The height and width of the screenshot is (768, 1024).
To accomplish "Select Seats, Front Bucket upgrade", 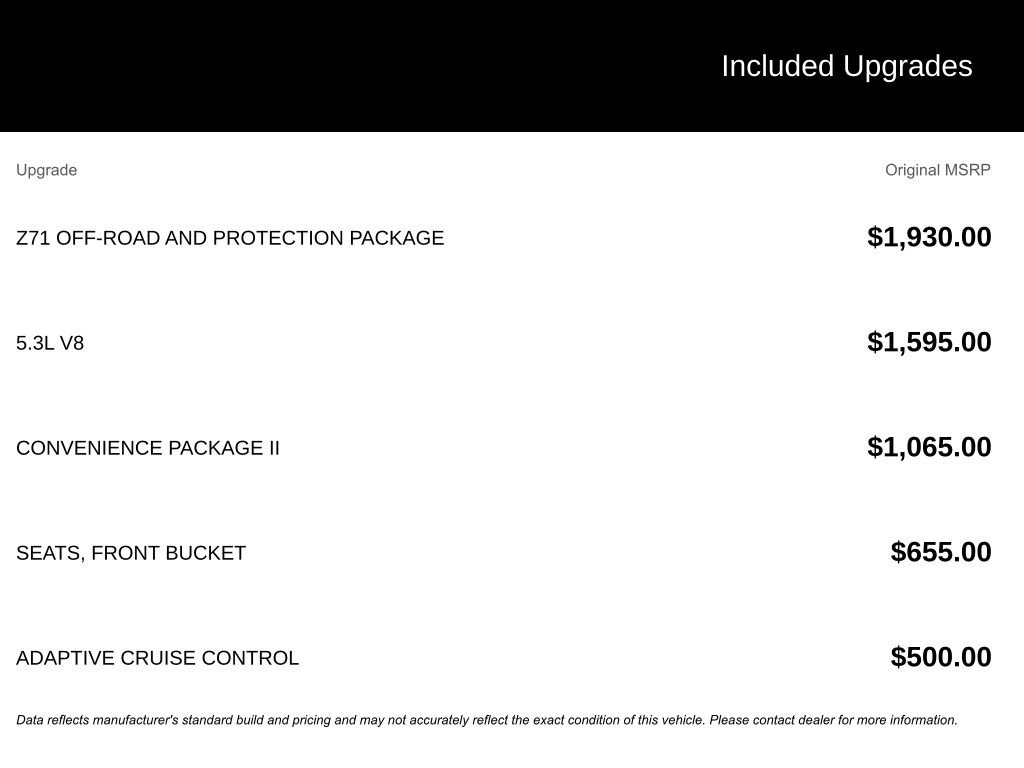I will tap(131, 553).
